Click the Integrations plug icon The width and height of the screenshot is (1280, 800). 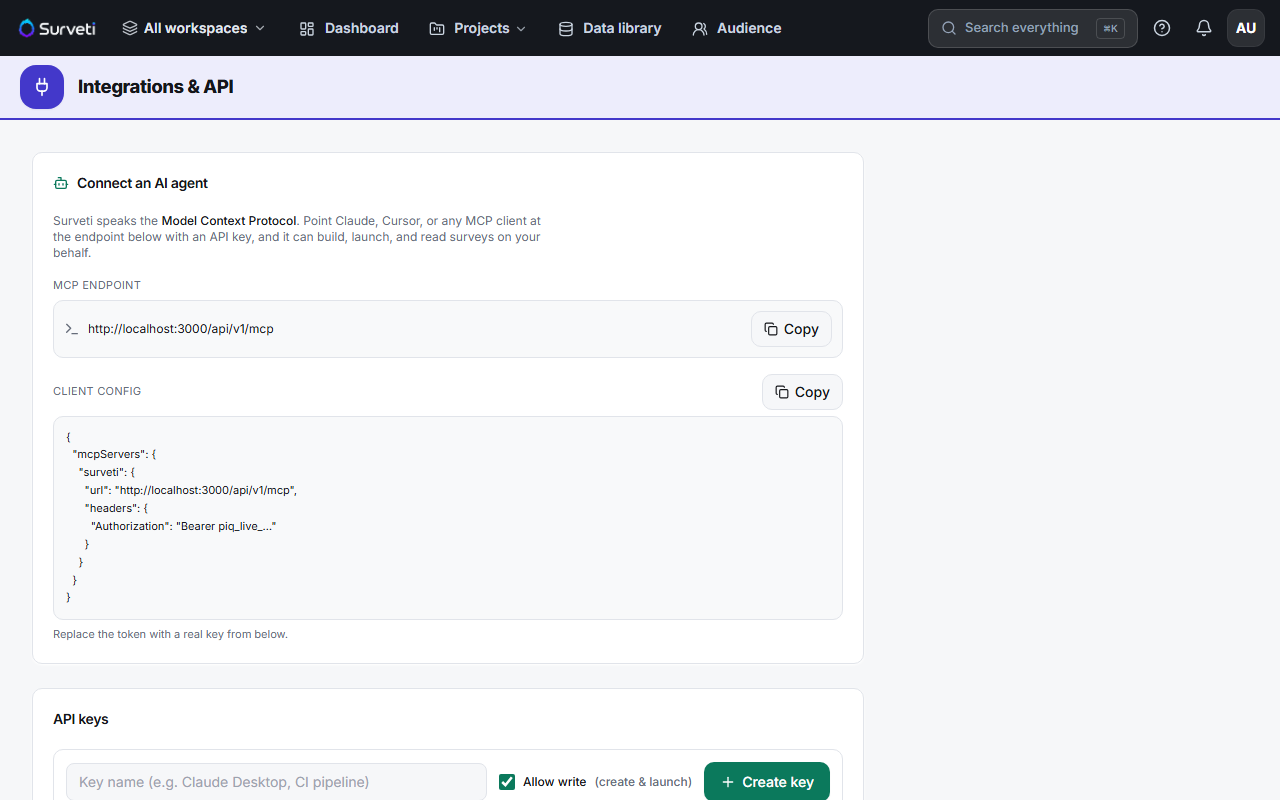(x=42, y=87)
